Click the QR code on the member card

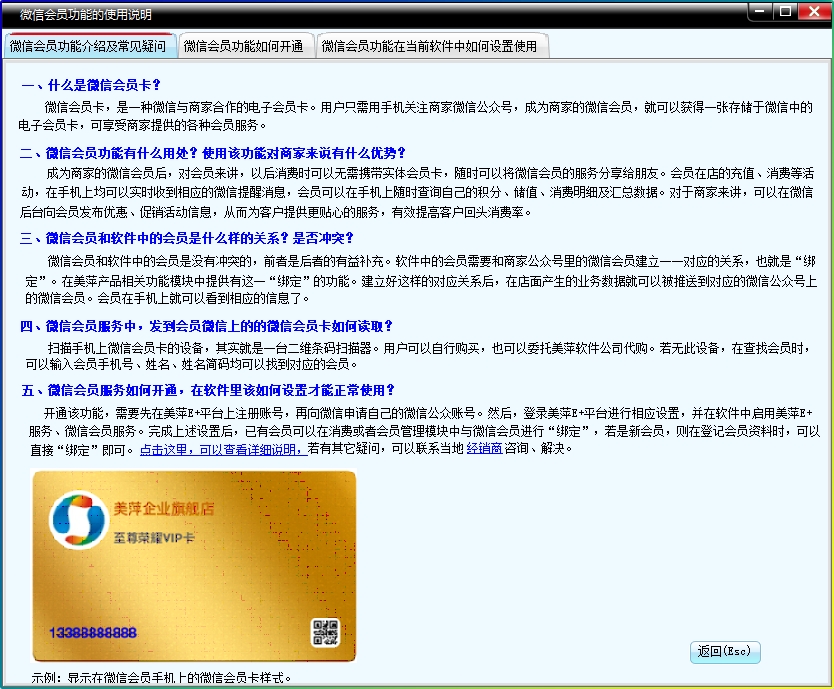pos(325,632)
